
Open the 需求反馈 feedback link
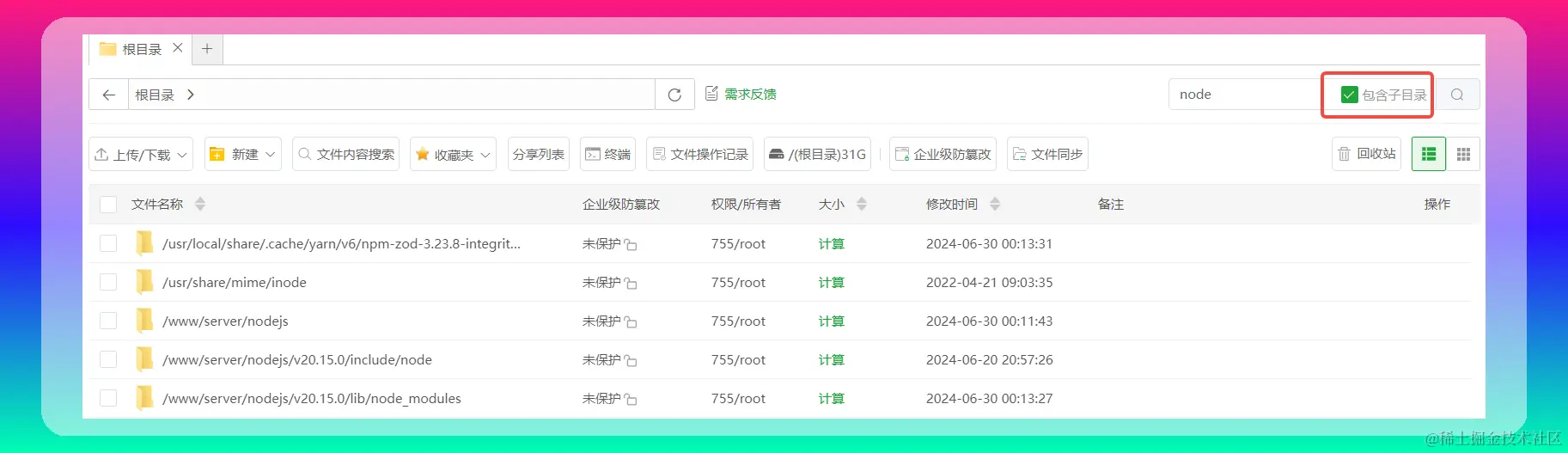[741, 94]
